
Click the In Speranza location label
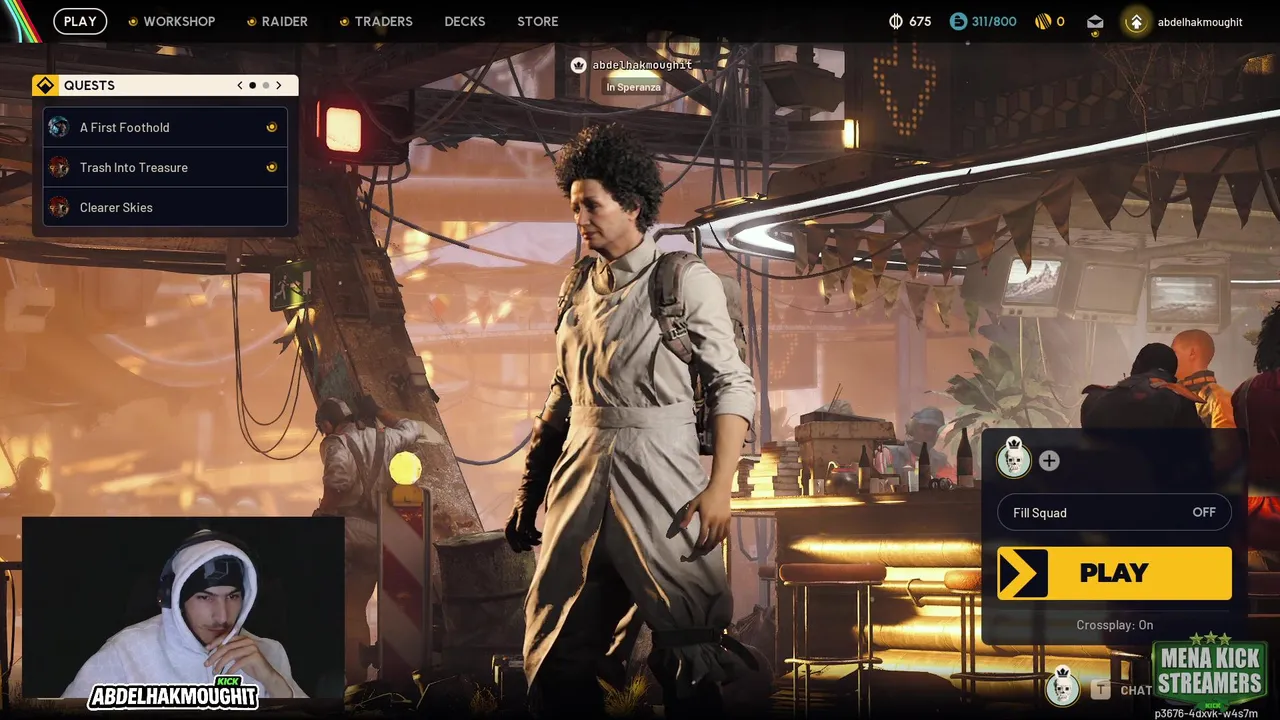tap(634, 87)
